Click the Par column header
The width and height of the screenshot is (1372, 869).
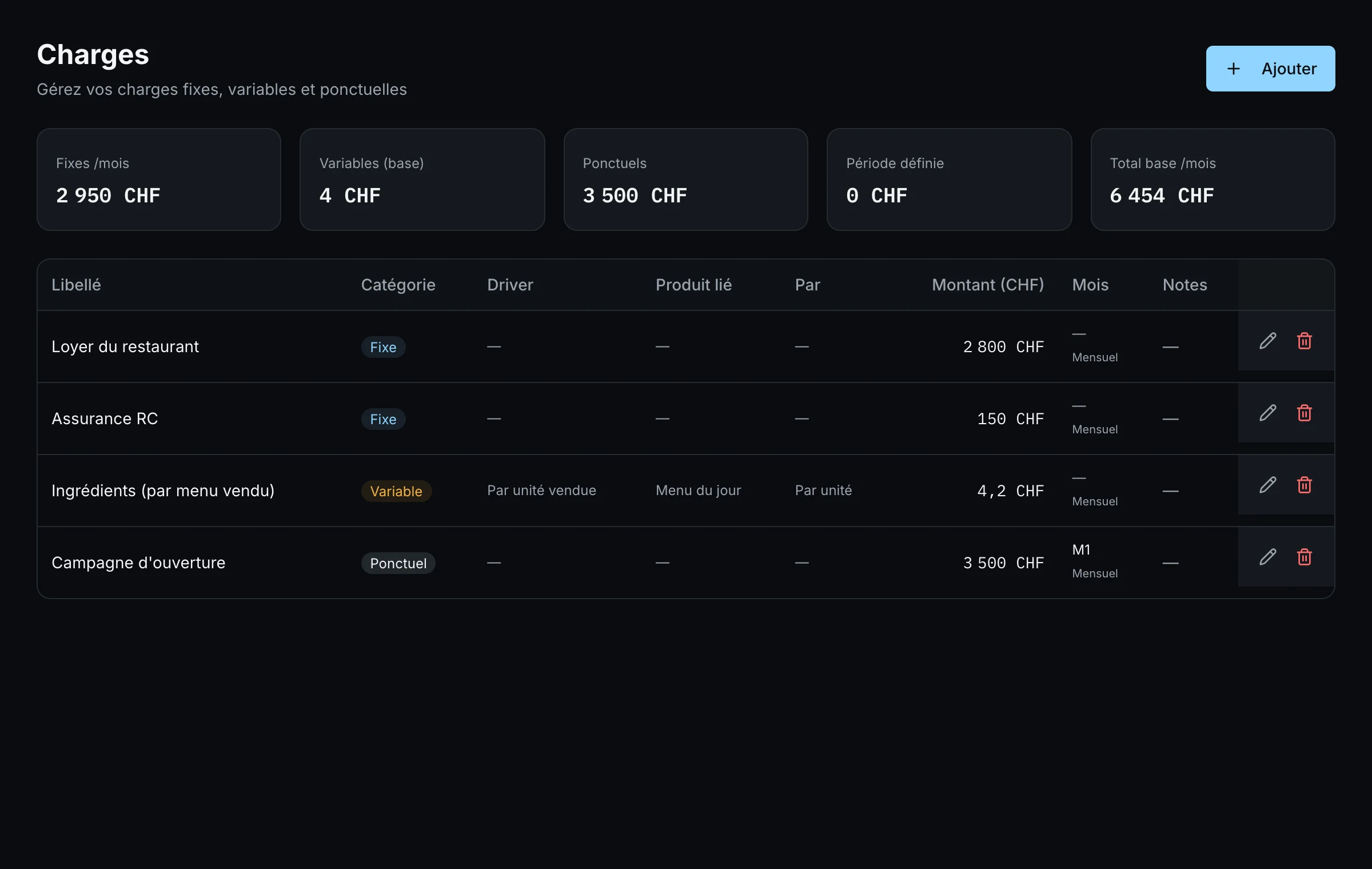coord(807,285)
